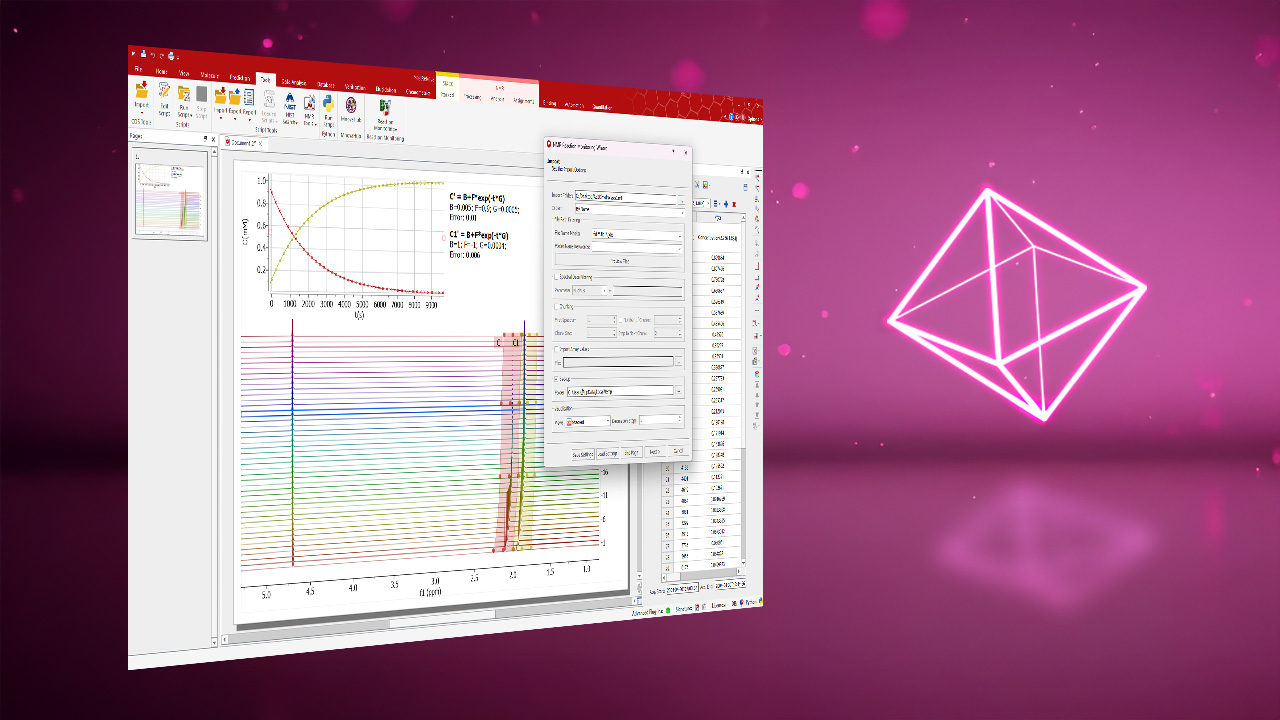Toggle the Drifting checkbox
This screenshot has height=720, width=1280.
pos(556,307)
